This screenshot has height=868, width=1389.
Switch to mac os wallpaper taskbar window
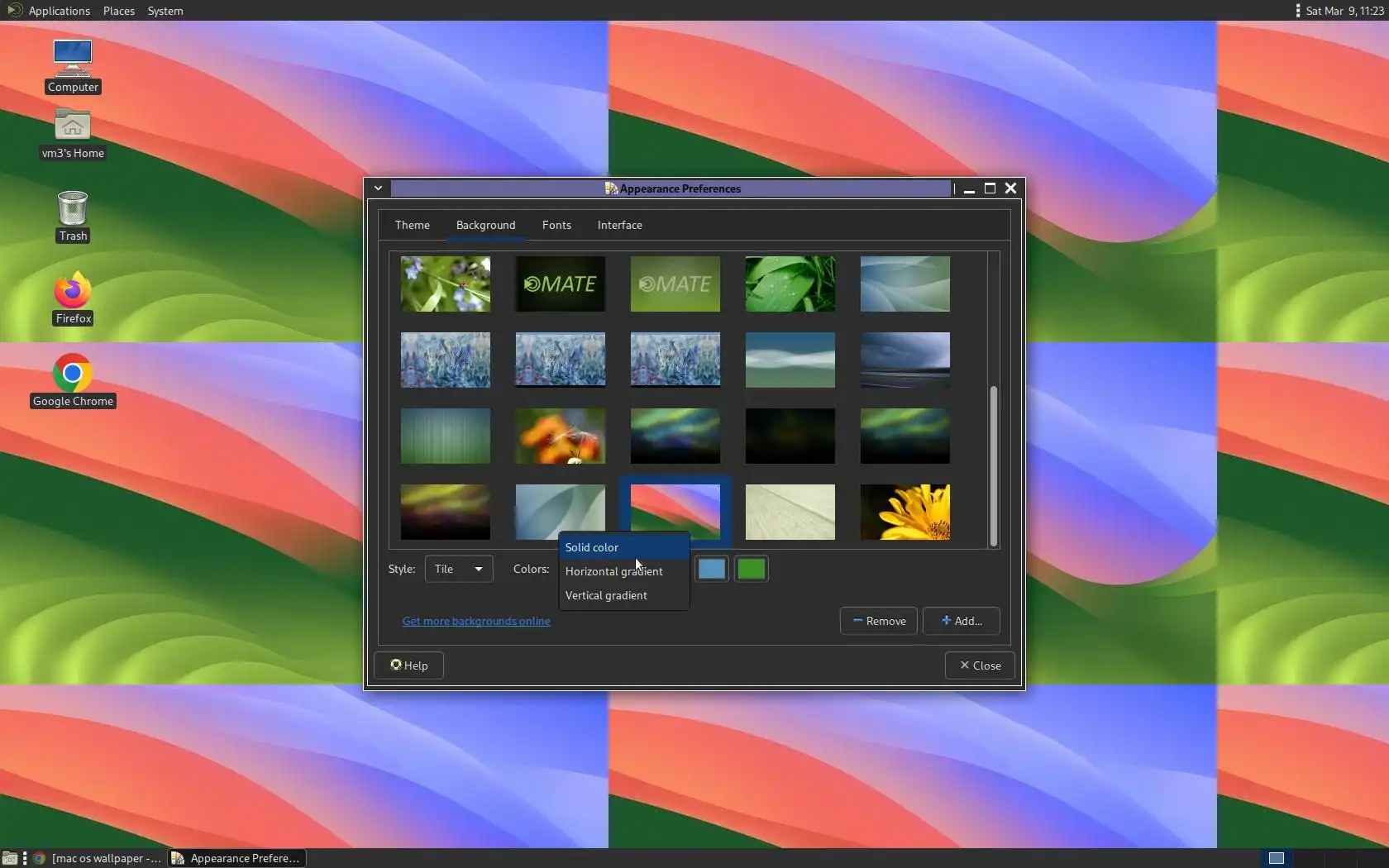(x=98, y=858)
